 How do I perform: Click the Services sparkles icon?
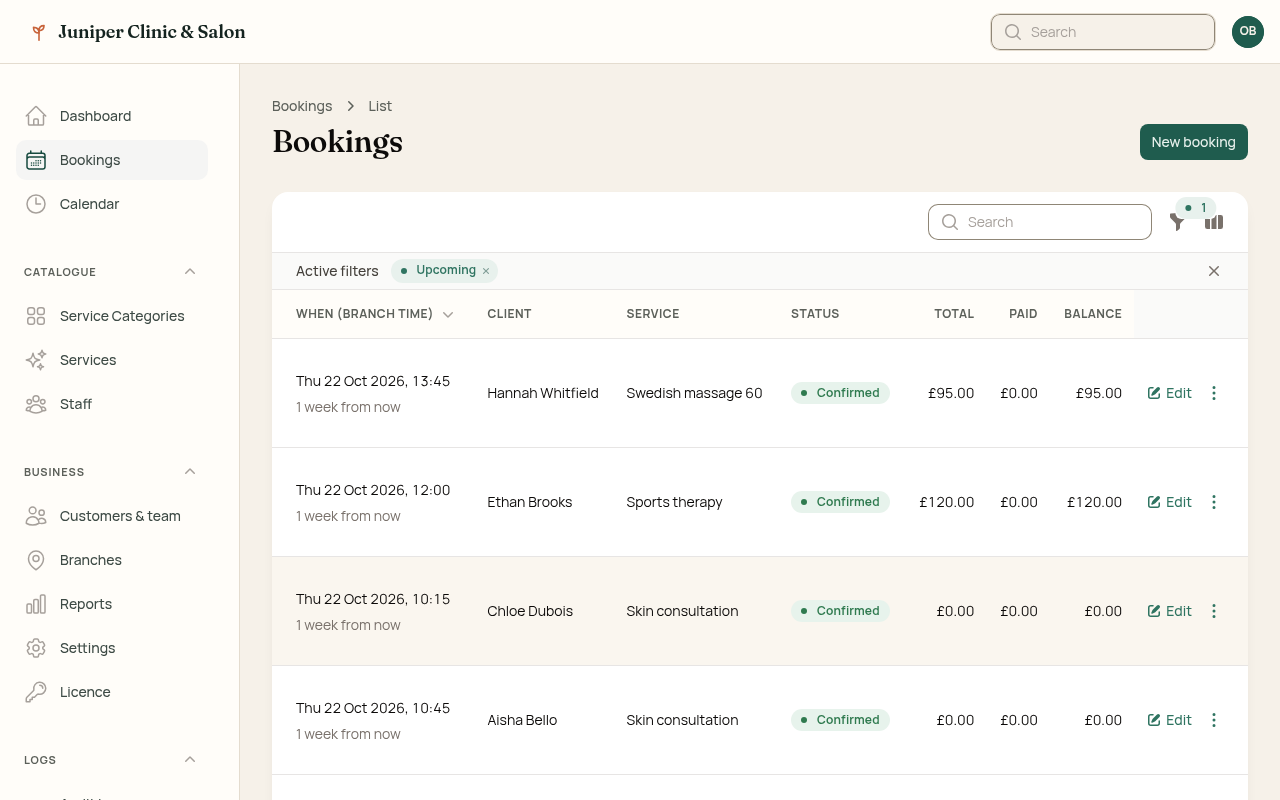(x=36, y=360)
